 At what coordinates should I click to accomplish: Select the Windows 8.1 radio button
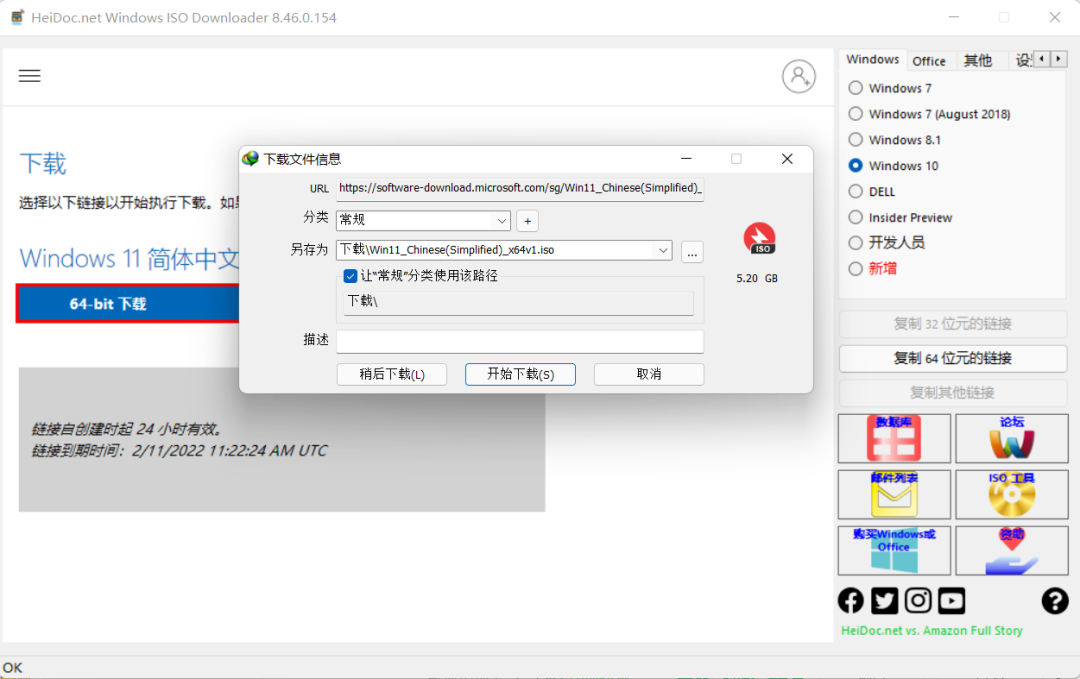[855, 139]
